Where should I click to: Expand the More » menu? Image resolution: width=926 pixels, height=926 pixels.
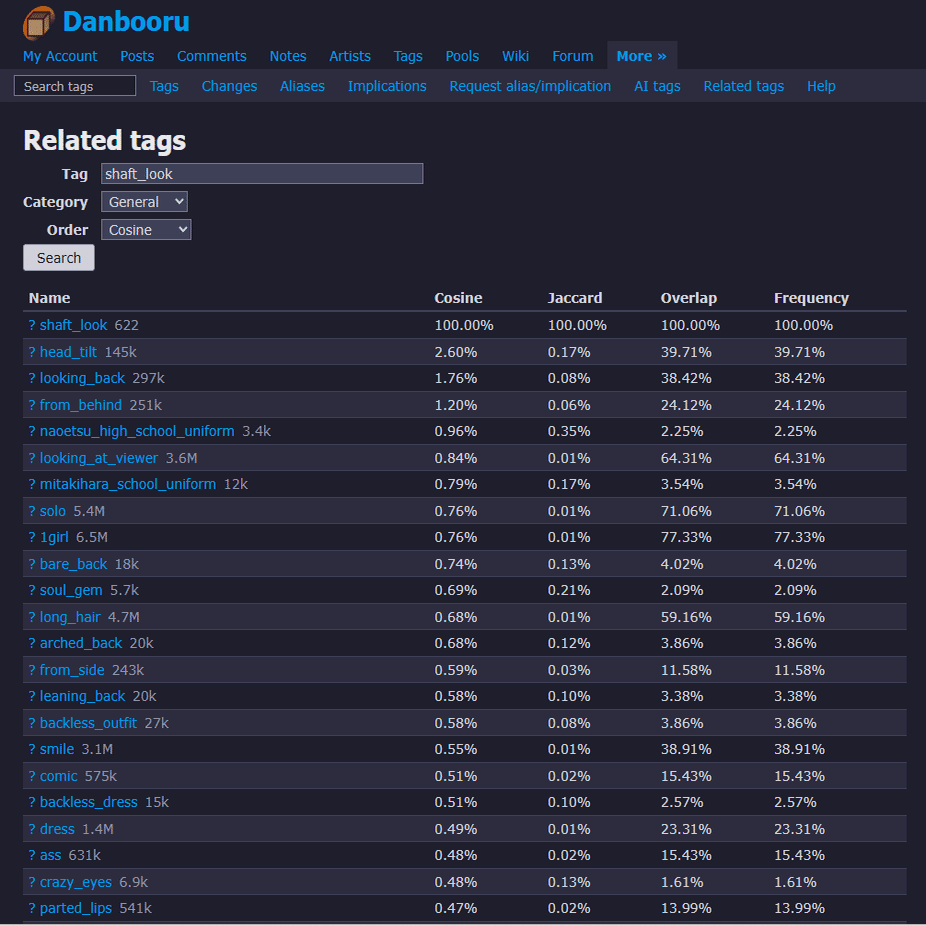click(641, 56)
